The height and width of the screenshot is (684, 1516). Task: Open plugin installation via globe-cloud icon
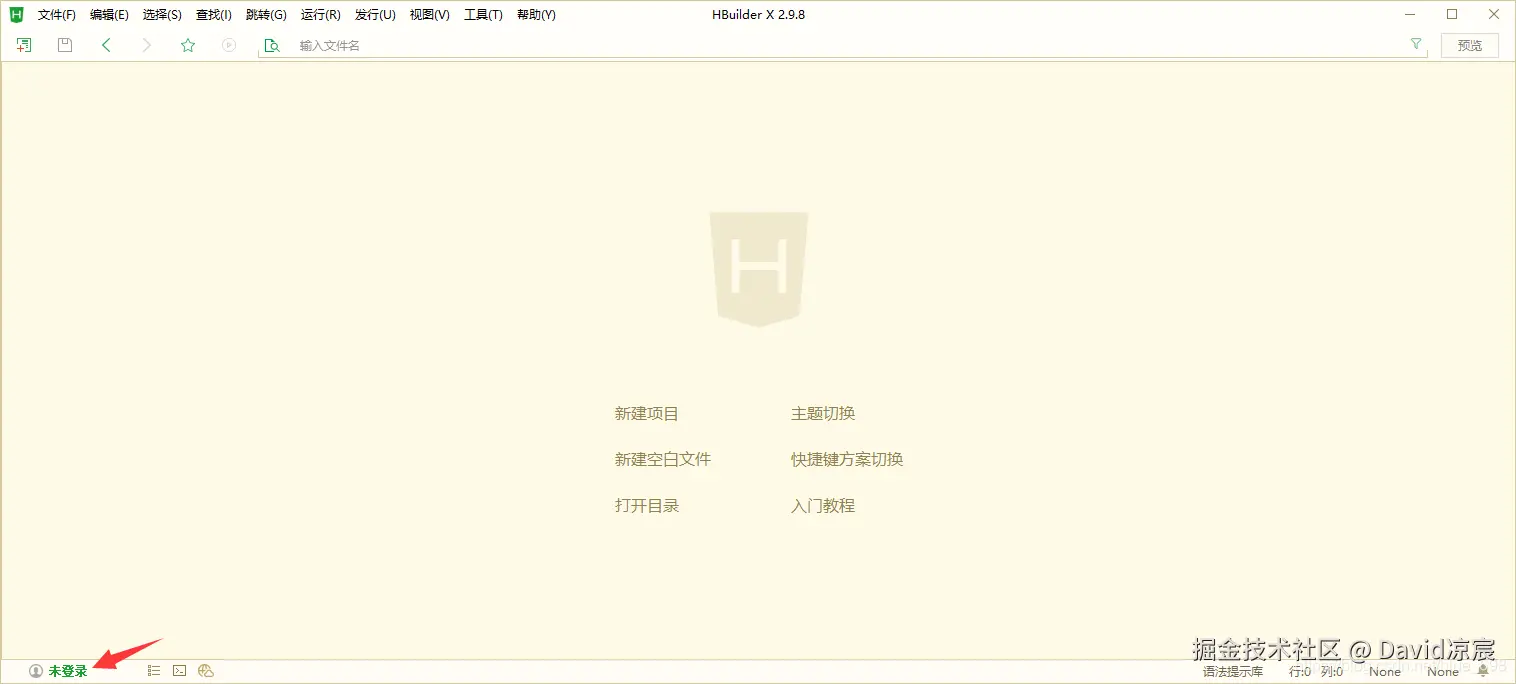click(205, 670)
